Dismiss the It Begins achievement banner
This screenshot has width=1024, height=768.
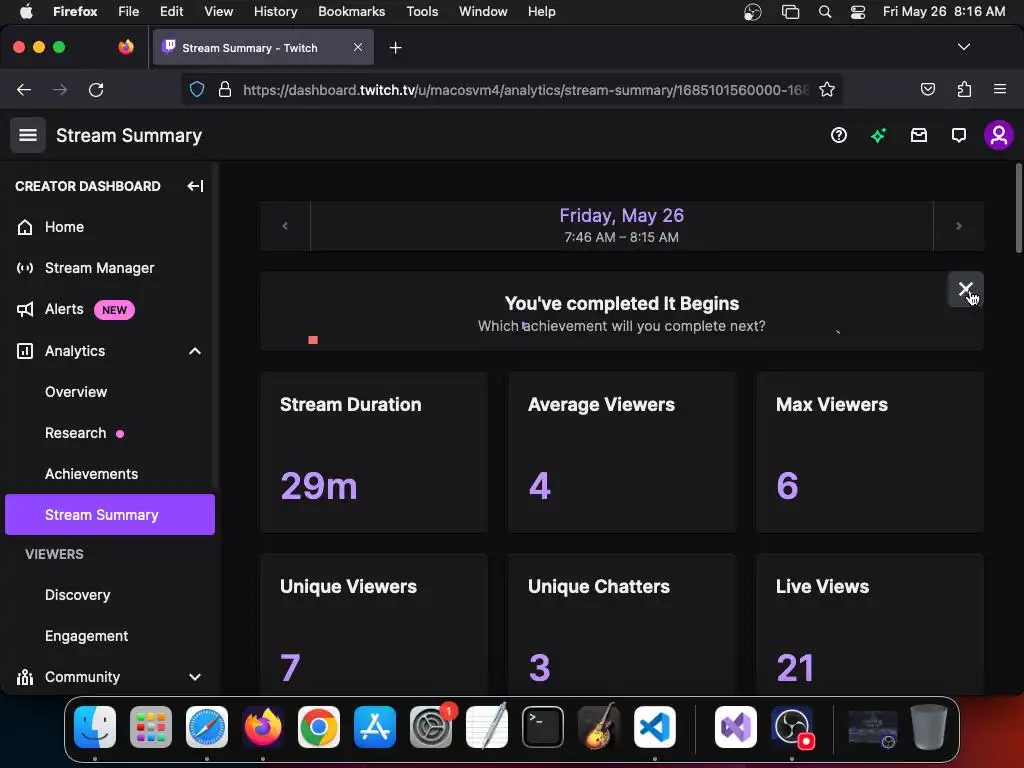click(x=965, y=289)
